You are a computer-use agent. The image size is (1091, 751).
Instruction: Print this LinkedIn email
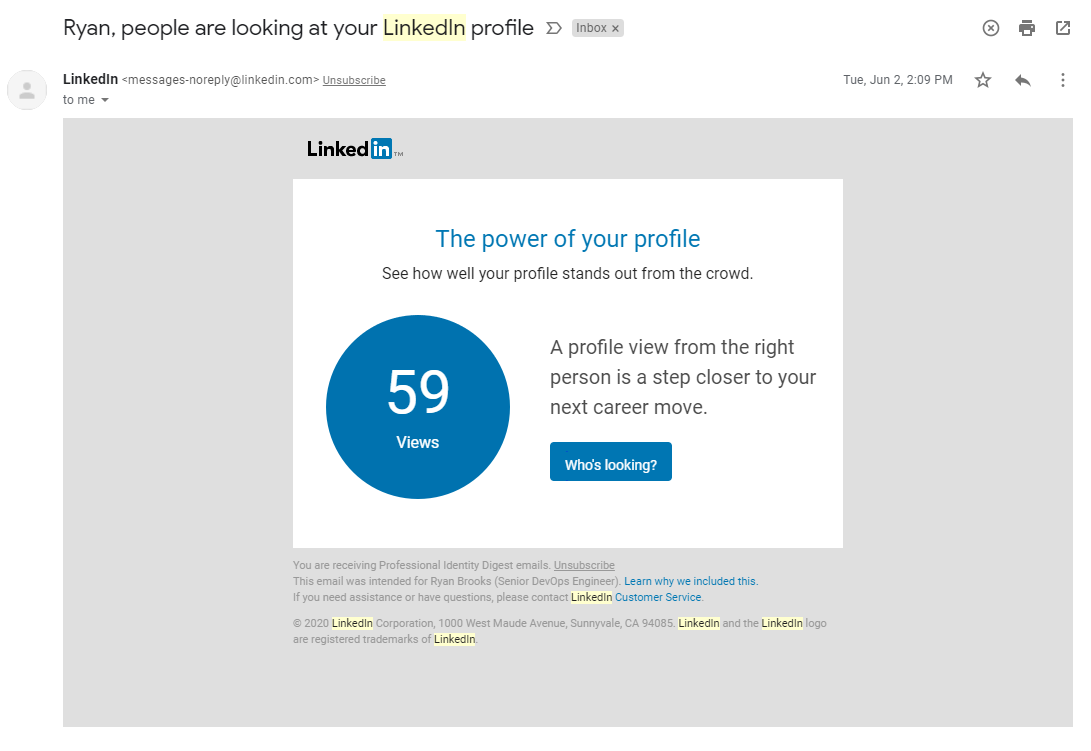pyautogui.click(x=1026, y=28)
